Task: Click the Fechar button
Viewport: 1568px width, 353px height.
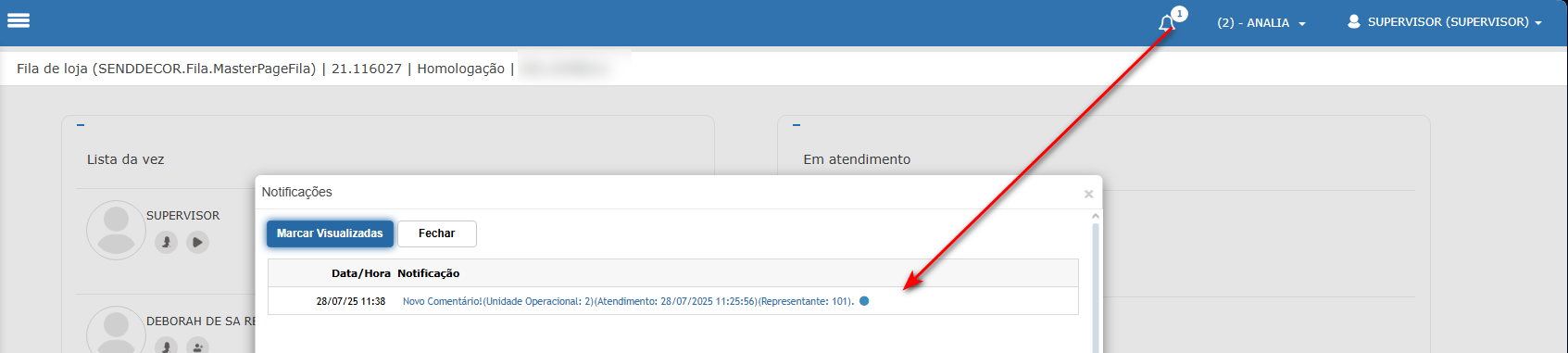Action: 437,233
